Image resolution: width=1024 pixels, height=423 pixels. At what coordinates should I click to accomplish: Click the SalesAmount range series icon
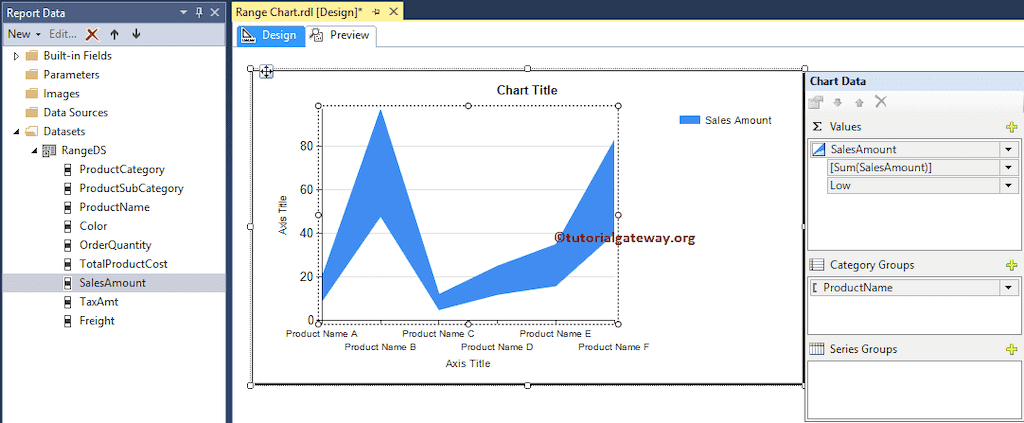click(819, 149)
